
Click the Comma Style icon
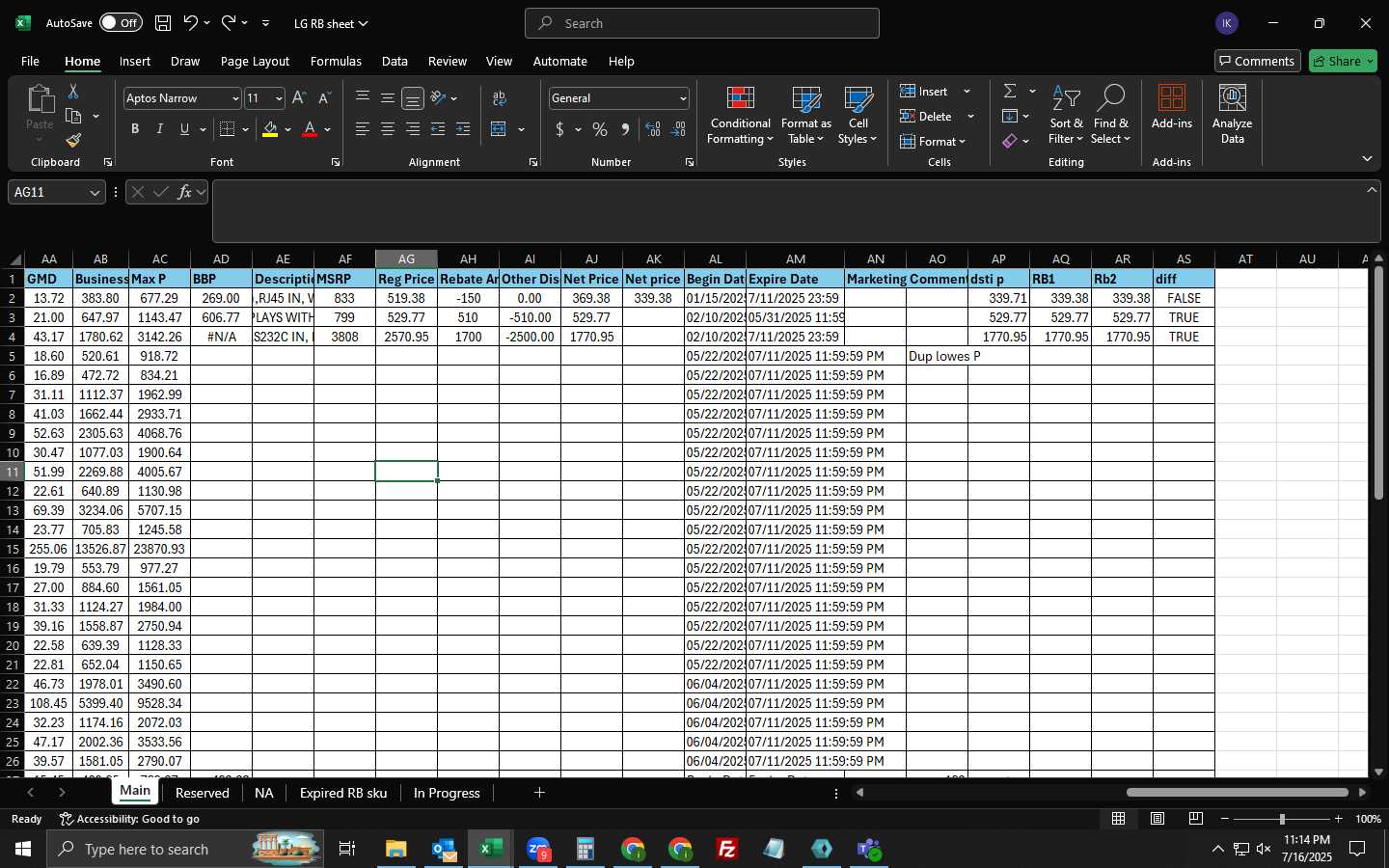point(625,129)
